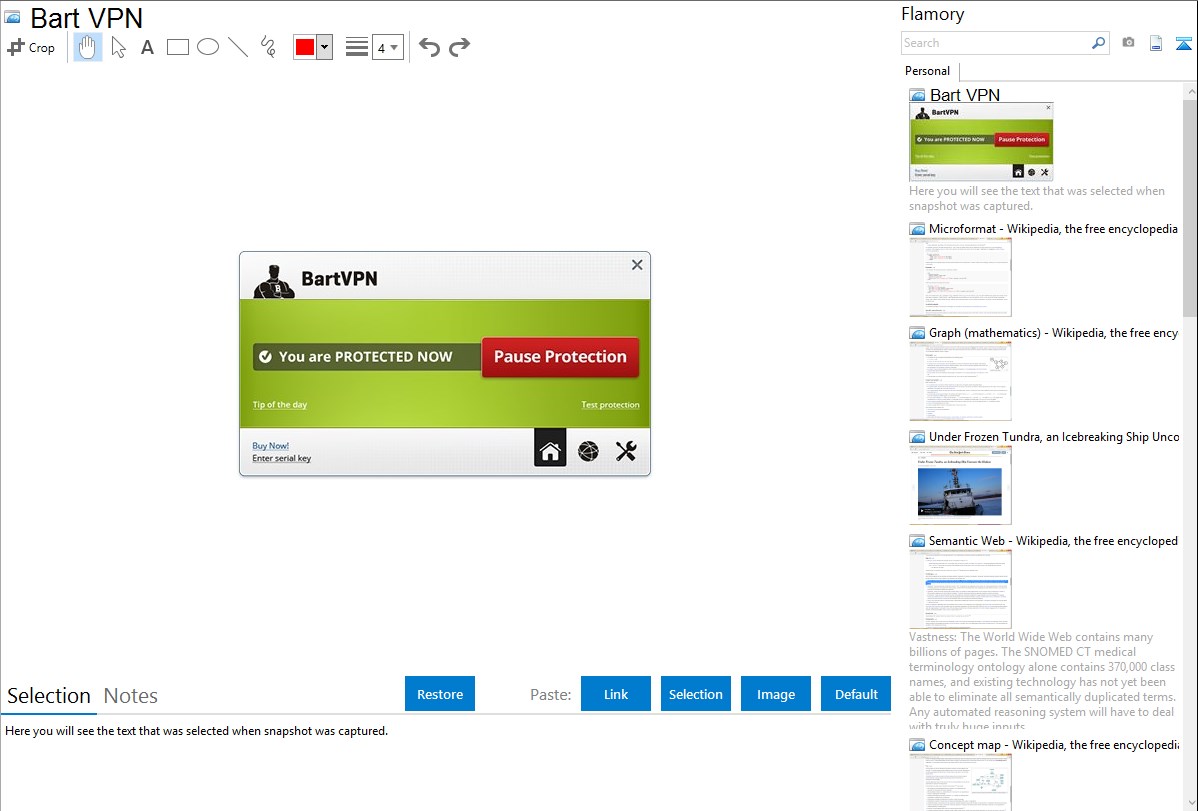Select the Crop tool
1198x811 pixels.
[31, 47]
